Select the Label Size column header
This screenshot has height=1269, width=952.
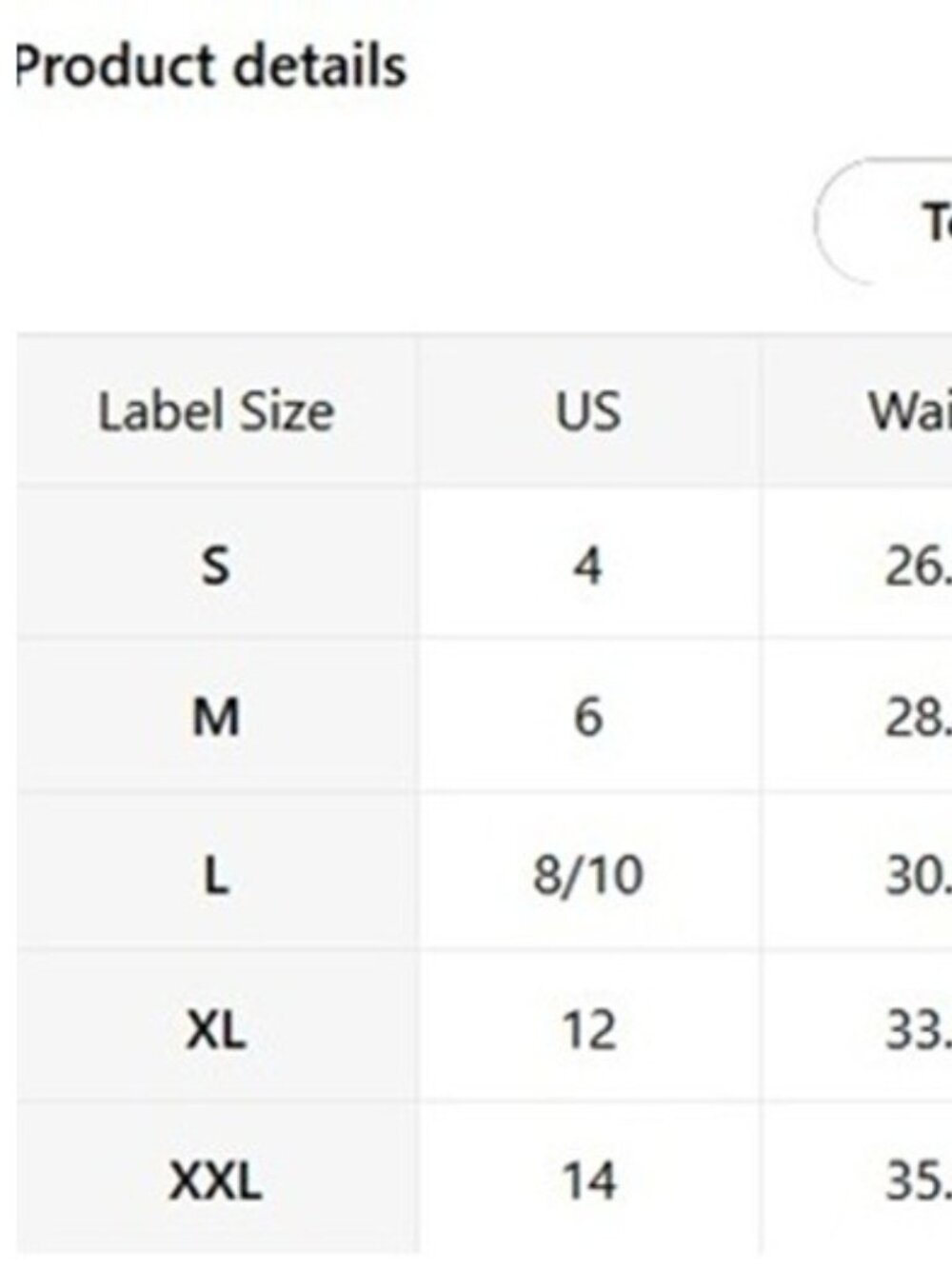(x=216, y=411)
